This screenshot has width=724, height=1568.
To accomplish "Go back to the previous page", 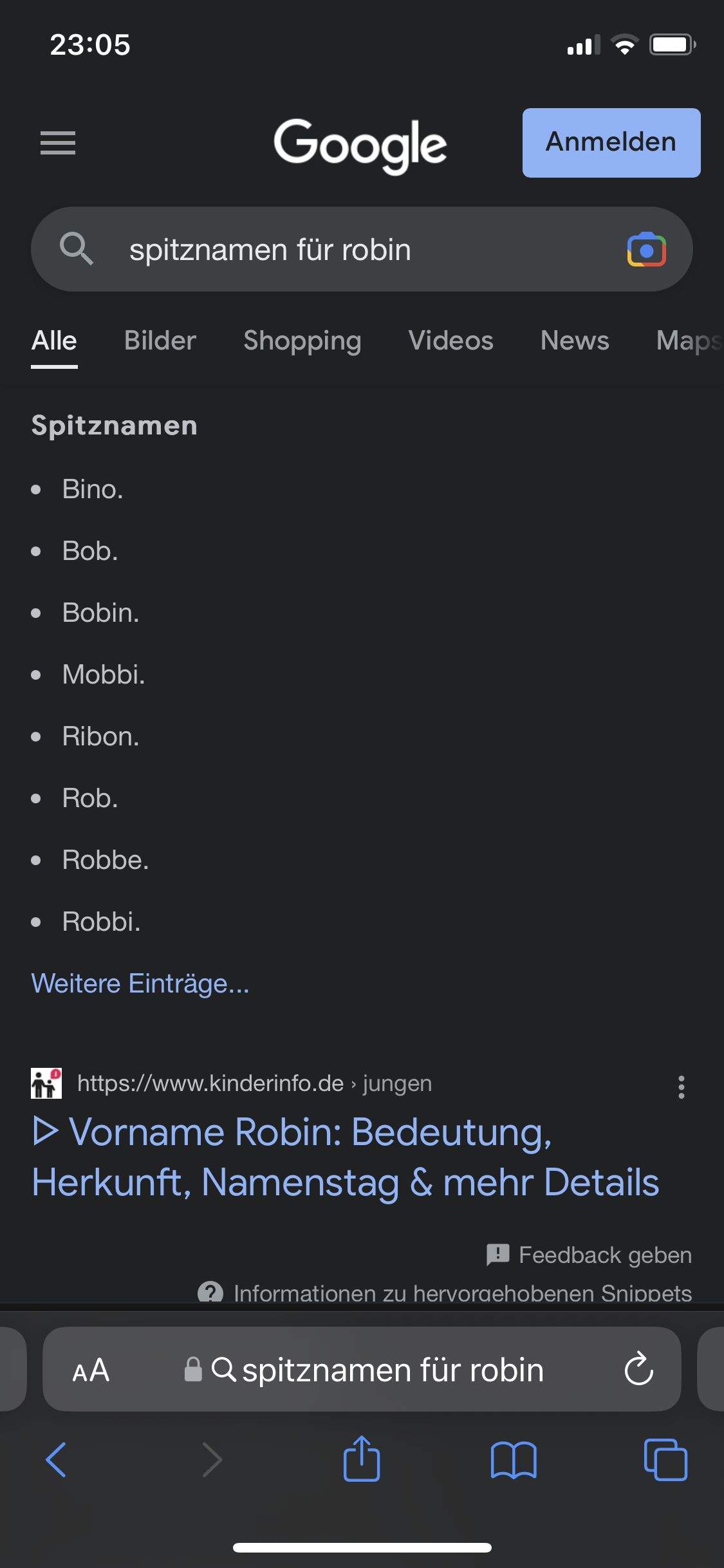I will tap(57, 1459).
